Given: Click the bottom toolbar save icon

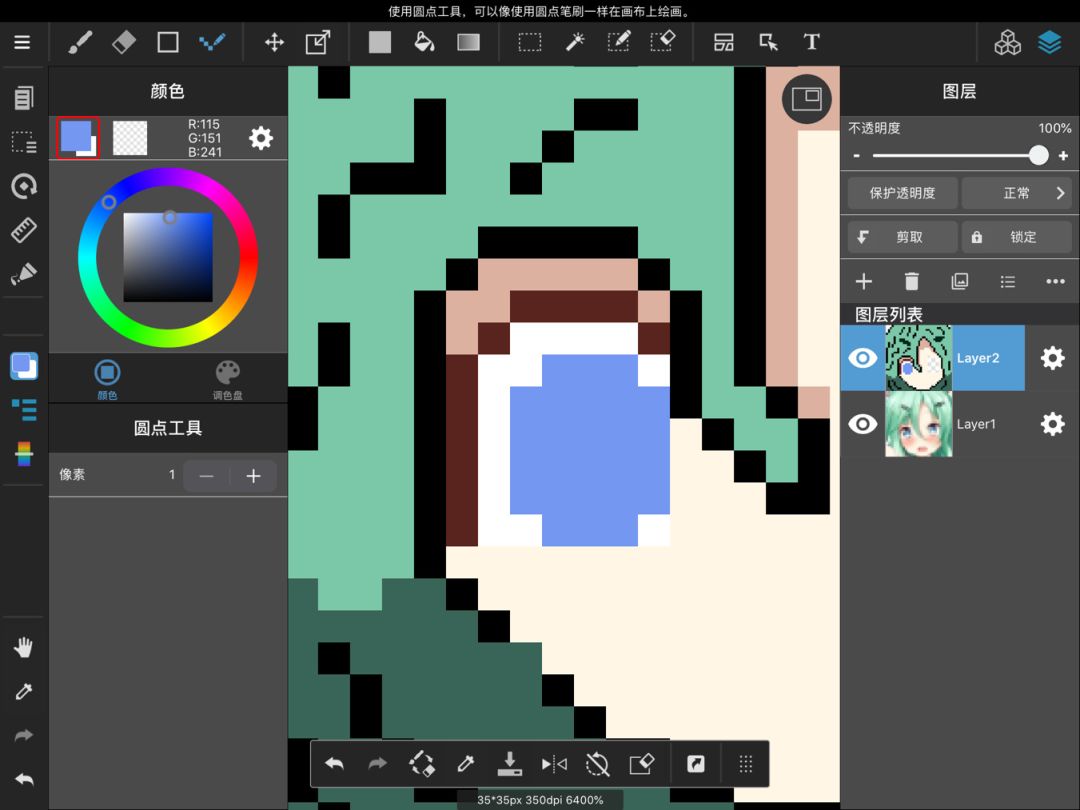Looking at the screenshot, I should (x=510, y=764).
